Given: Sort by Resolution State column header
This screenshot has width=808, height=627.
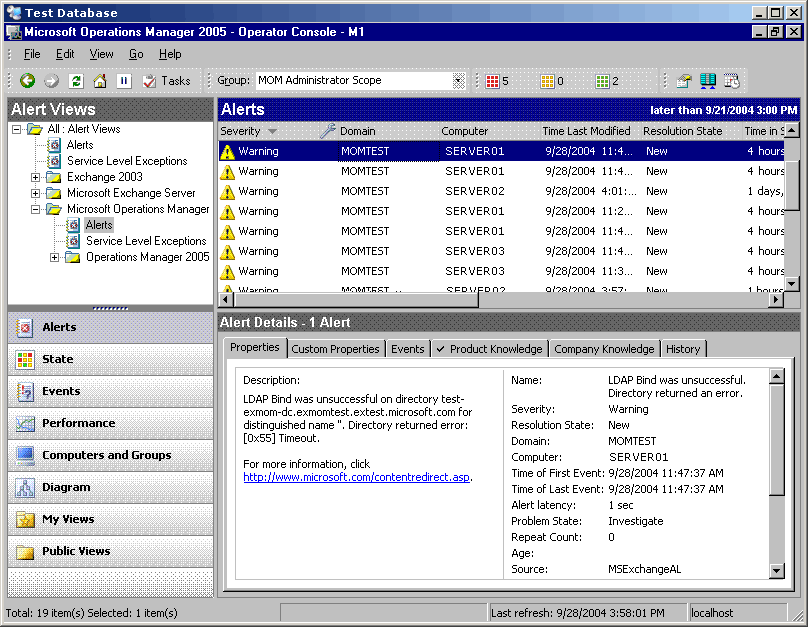Looking at the screenshot, I should [x=690, y=131].
